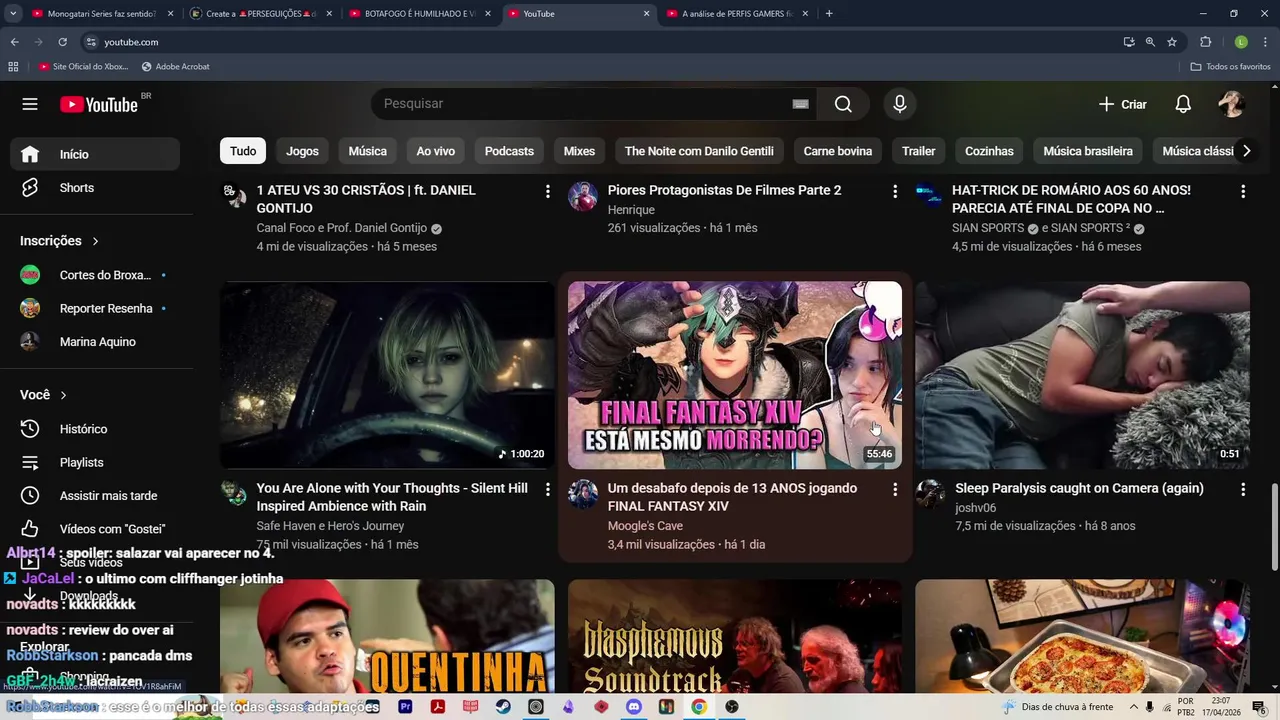Go to Início in the sidebar

click(95, 154)
